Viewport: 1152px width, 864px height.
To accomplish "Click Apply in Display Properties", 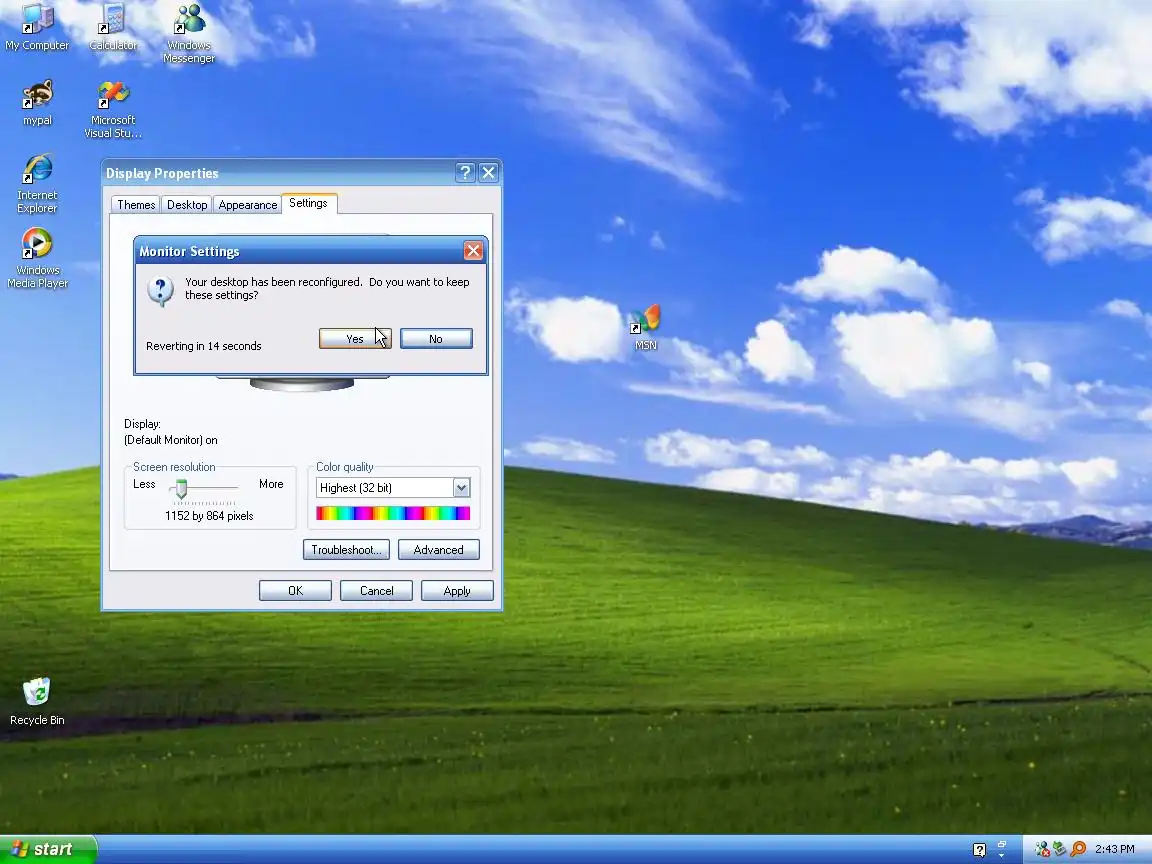I will (457, 591).
